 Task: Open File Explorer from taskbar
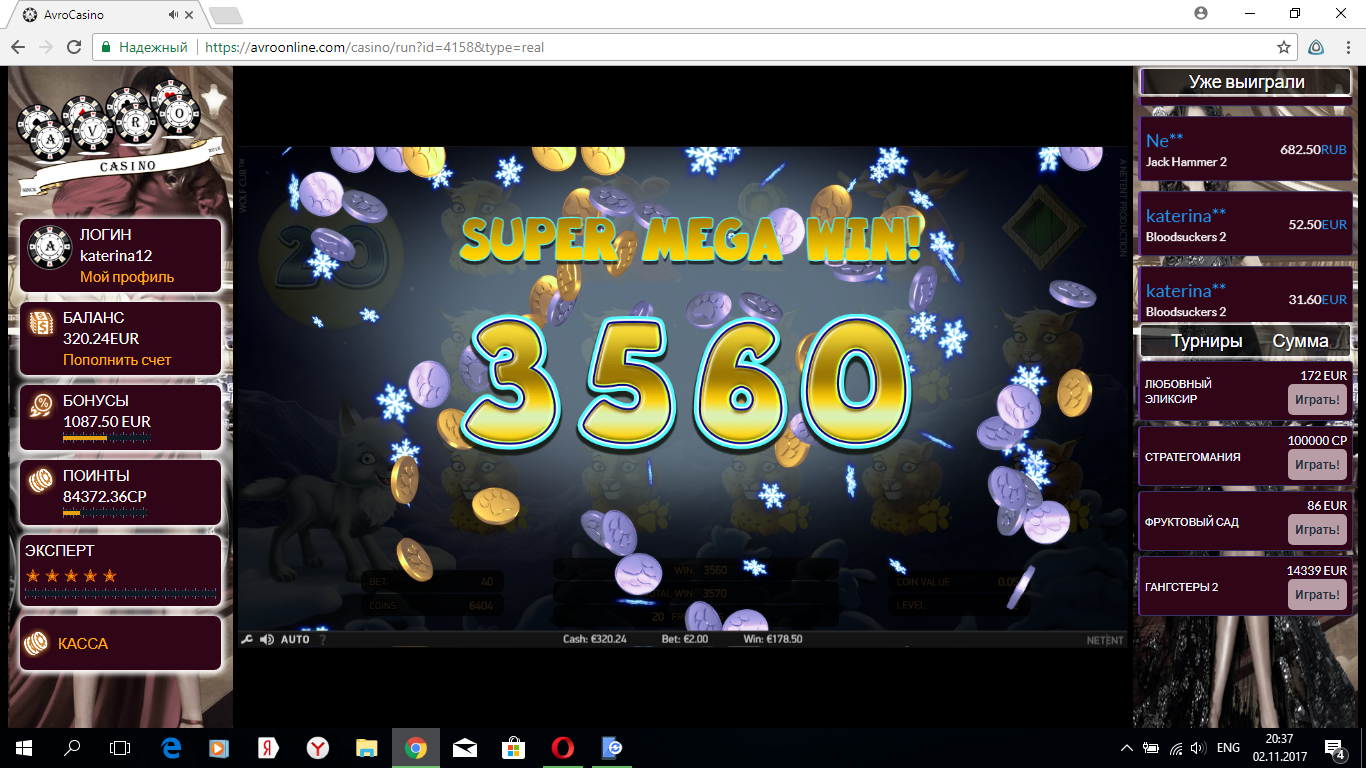coord(366,747)
